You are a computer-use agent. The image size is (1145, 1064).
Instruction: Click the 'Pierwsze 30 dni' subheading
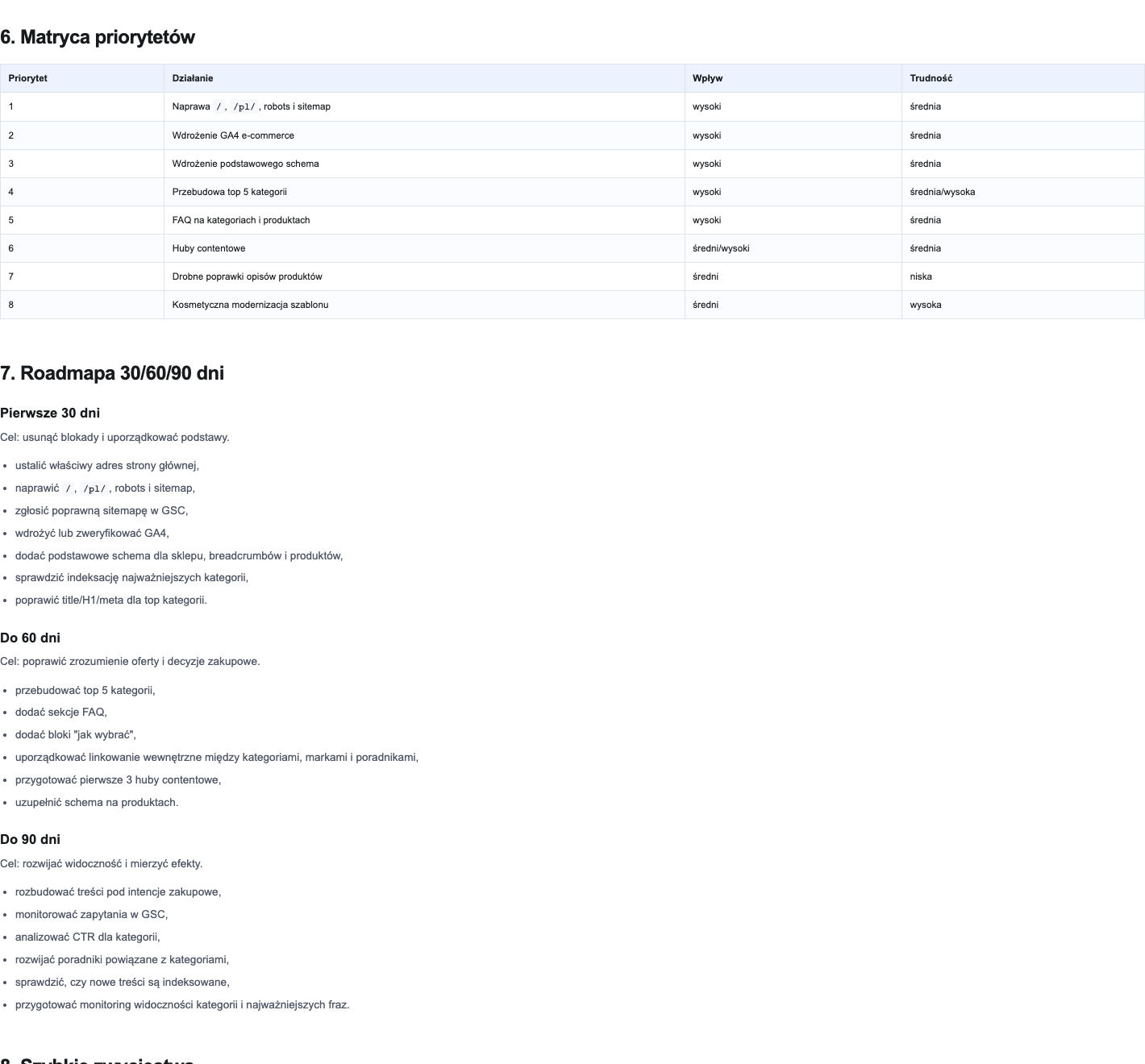pyautogui.click(x=50, y=413)
